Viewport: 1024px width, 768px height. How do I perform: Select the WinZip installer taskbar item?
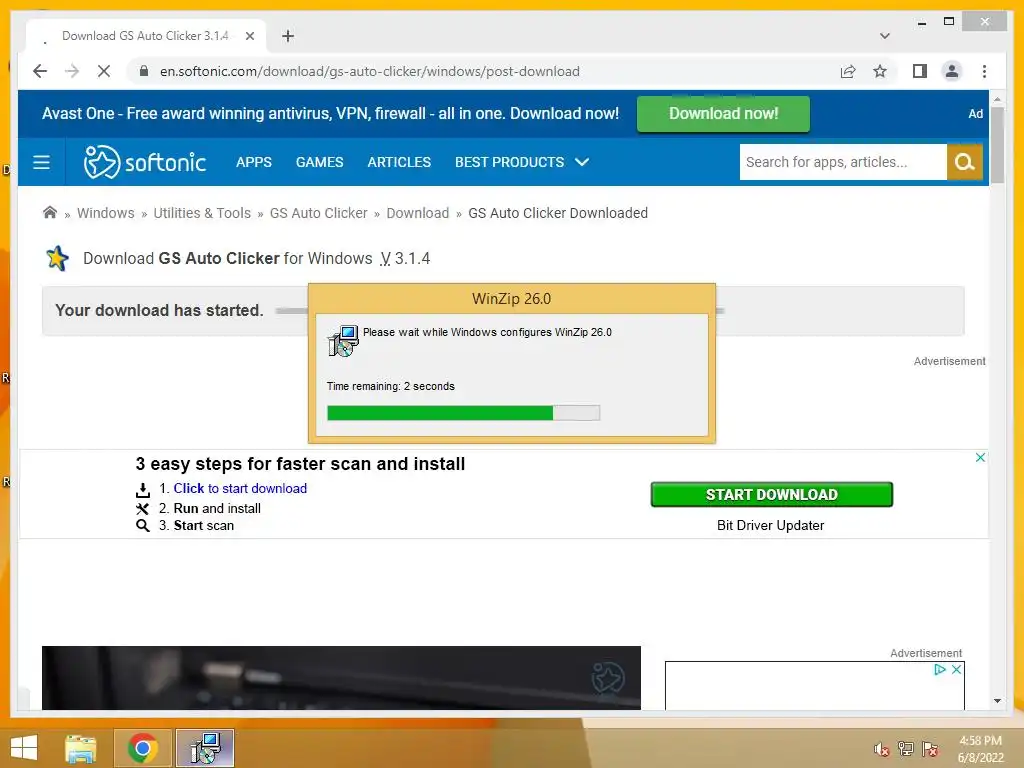pos(204,748)
